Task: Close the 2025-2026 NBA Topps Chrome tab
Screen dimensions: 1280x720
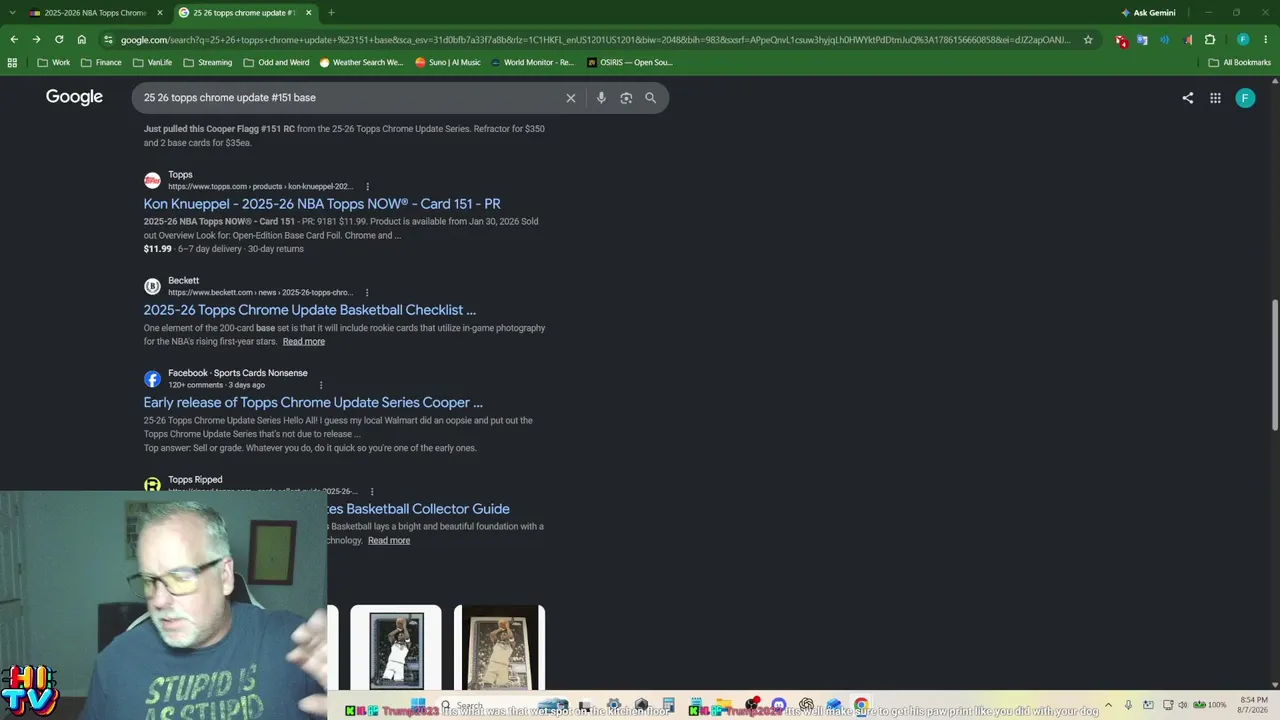Action: coord(159,13)
